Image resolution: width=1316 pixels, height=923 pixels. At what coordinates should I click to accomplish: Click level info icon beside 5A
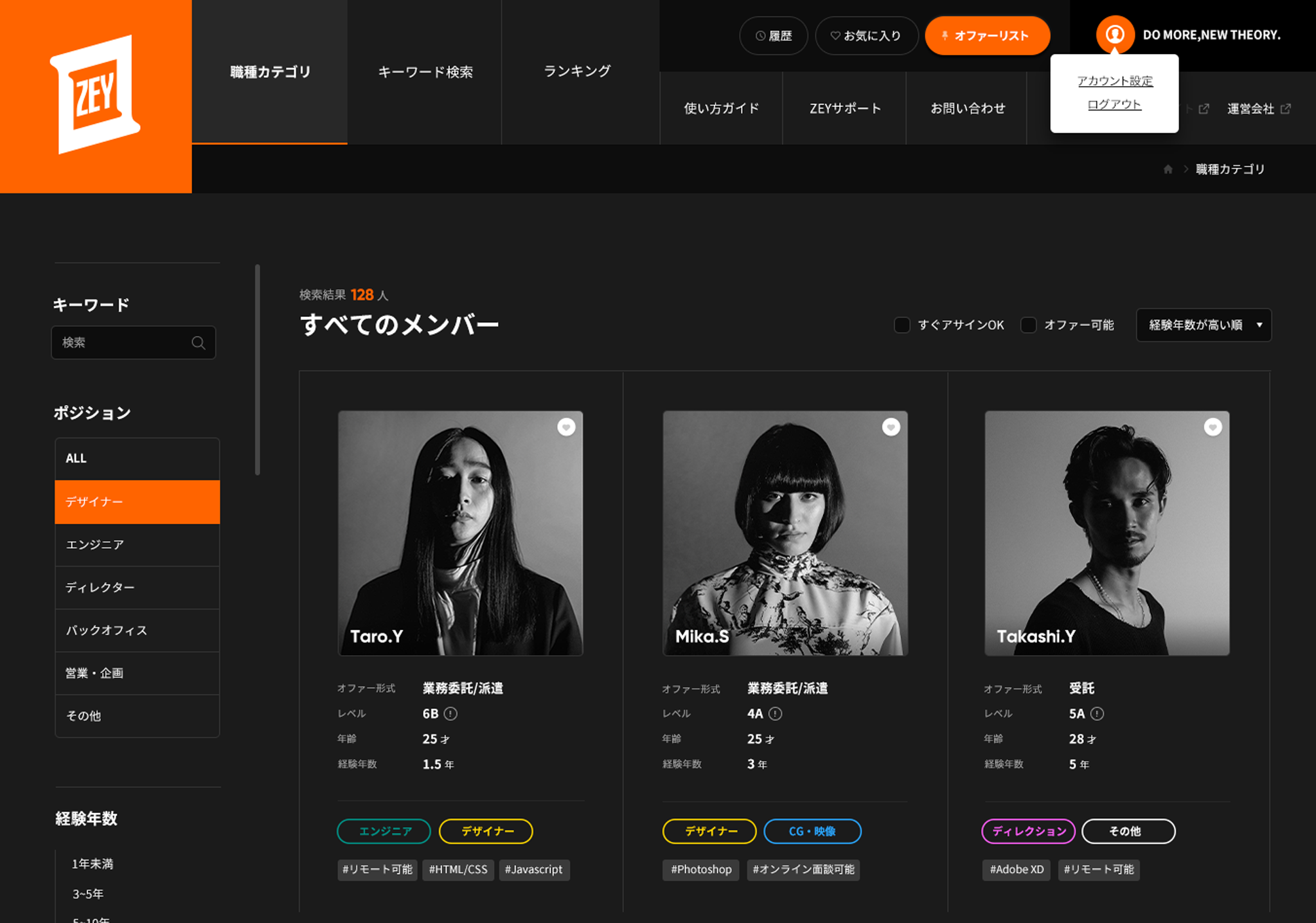point(1098,713)
